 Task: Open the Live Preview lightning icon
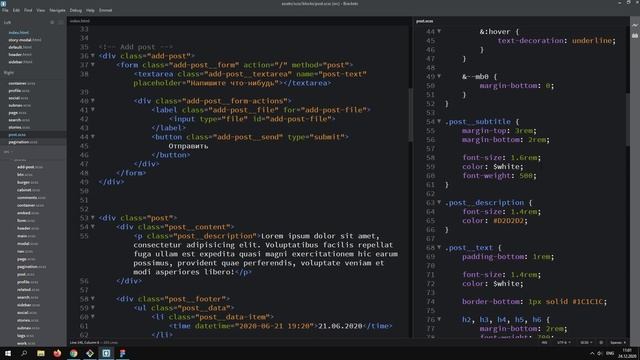635,25
